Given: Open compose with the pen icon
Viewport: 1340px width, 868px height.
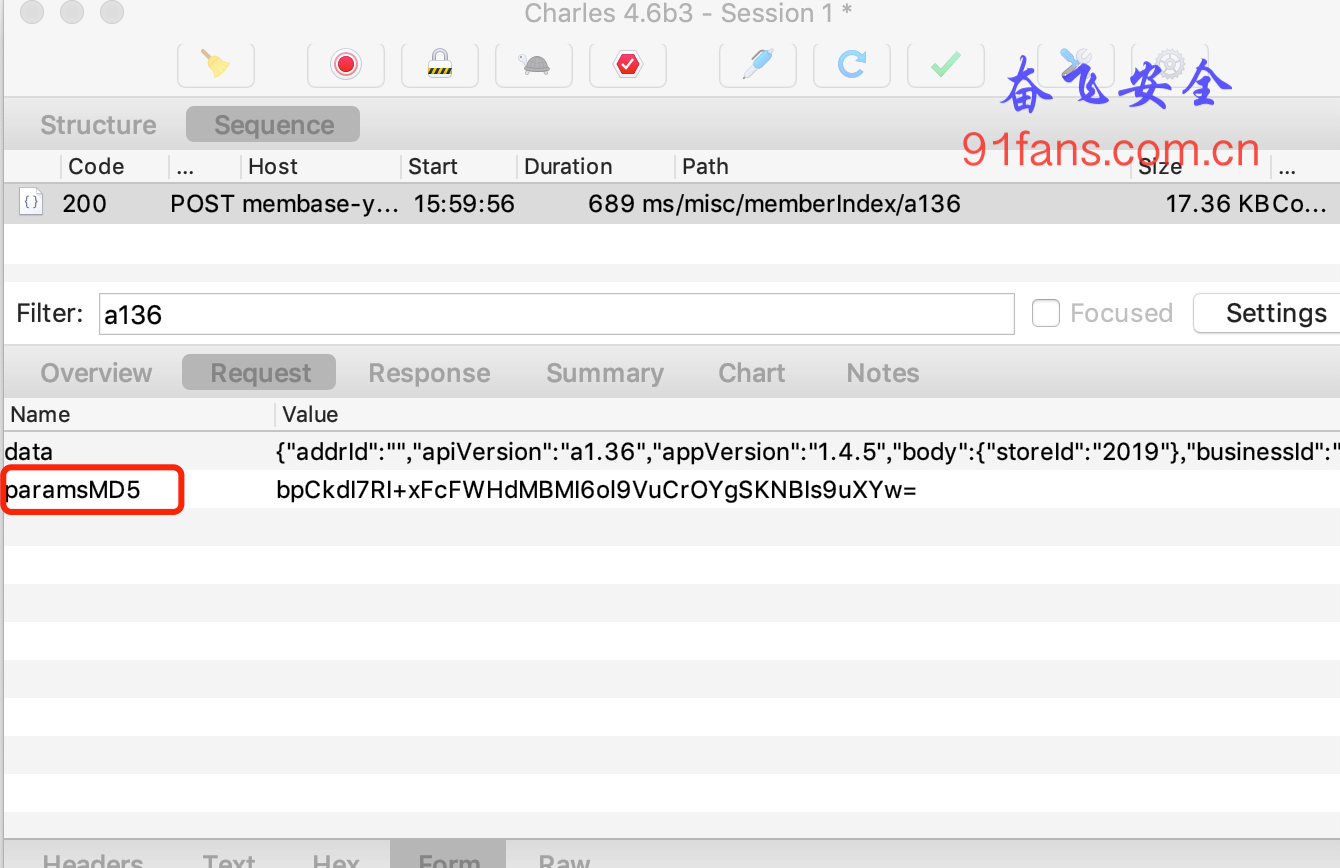Looking at the screenshot, I should (758, 65).
